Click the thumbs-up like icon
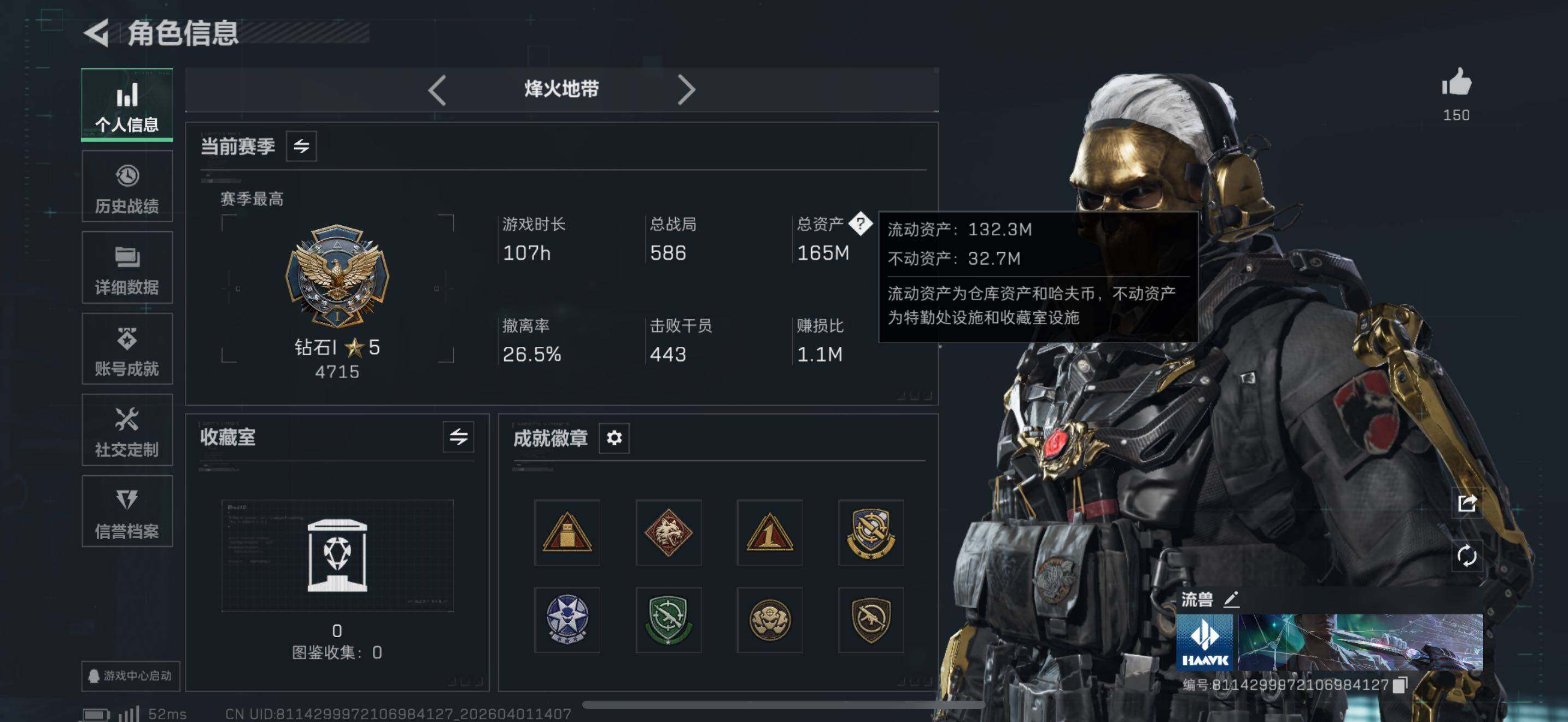This screenshot has height=722, width=1568. (x=1456, y=82)
